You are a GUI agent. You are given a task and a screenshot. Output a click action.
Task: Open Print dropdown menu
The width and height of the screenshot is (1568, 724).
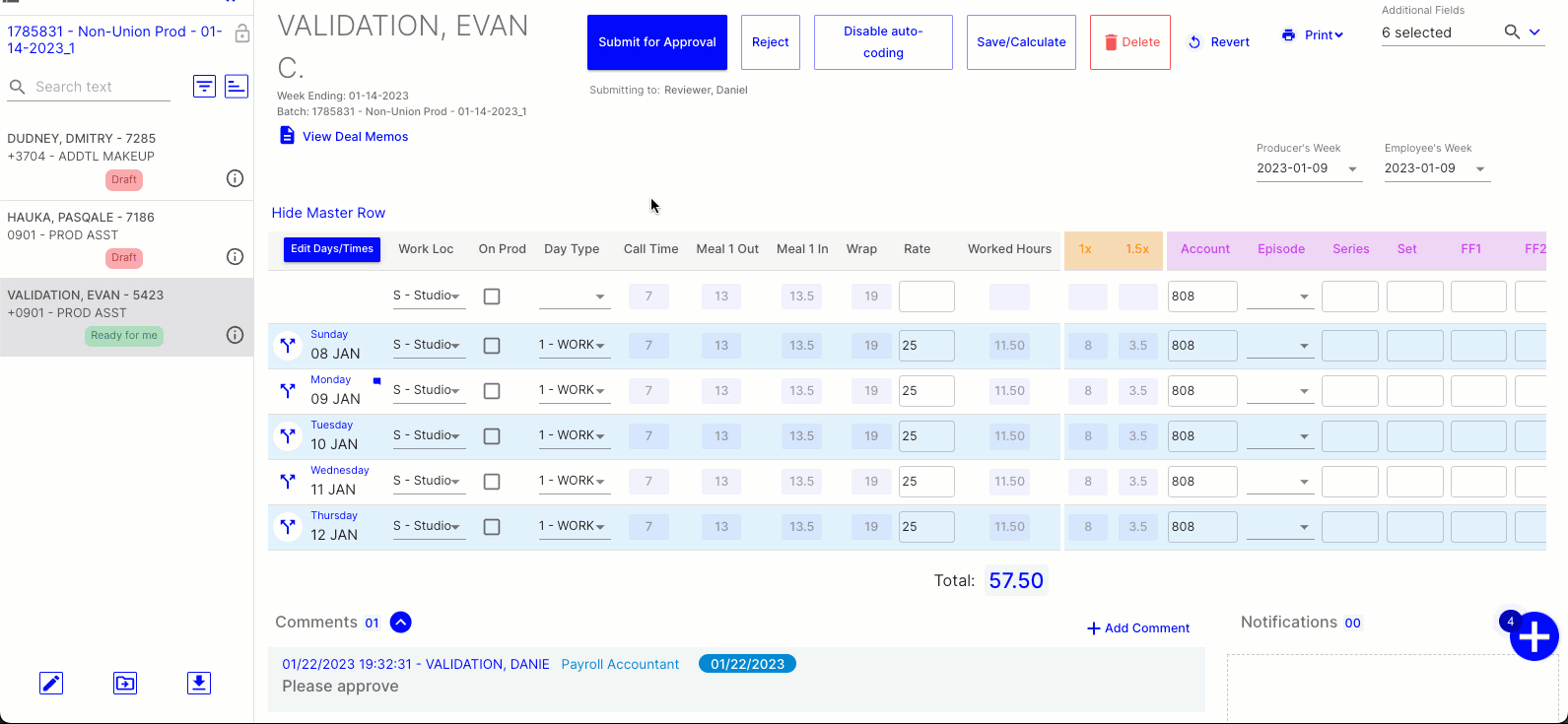click(x=1313, y=35)
